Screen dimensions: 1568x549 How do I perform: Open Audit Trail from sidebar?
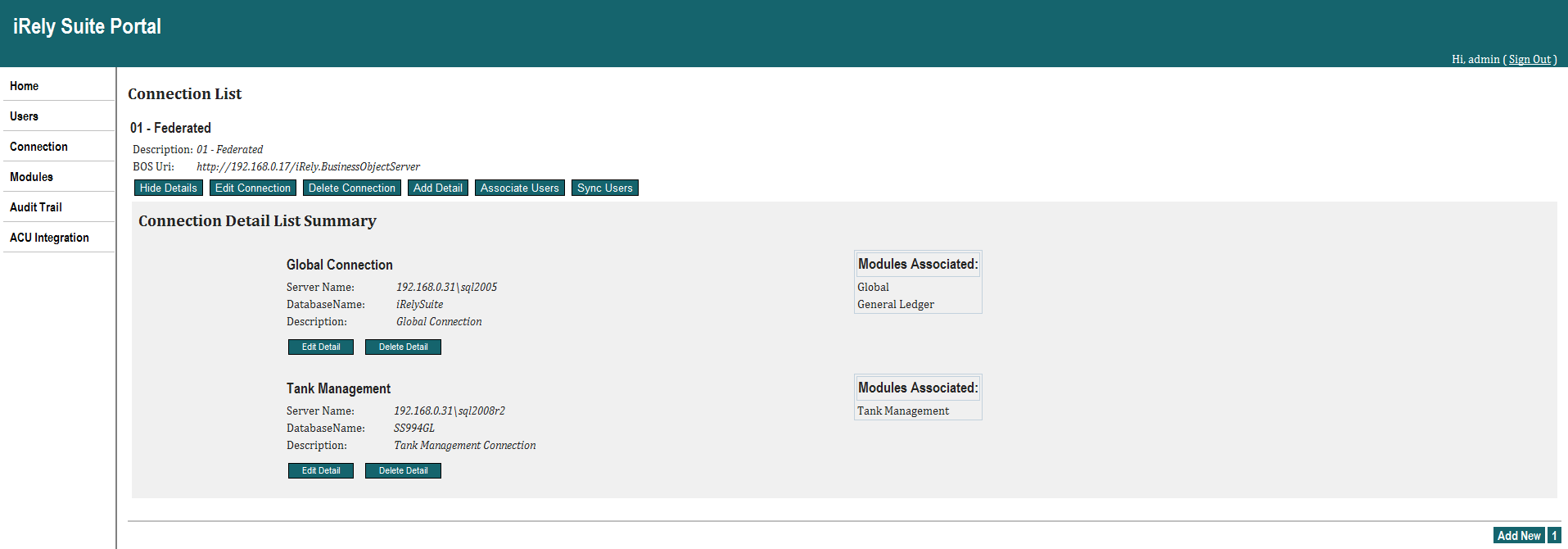pos(36,207)
